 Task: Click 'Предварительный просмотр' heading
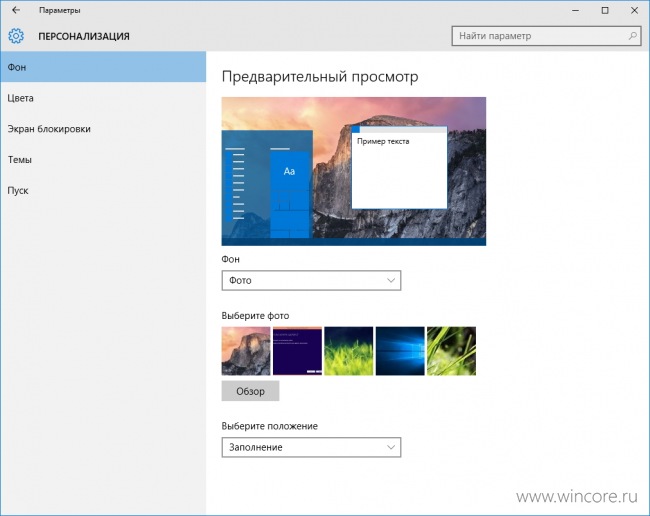click(x=320, y=77)
